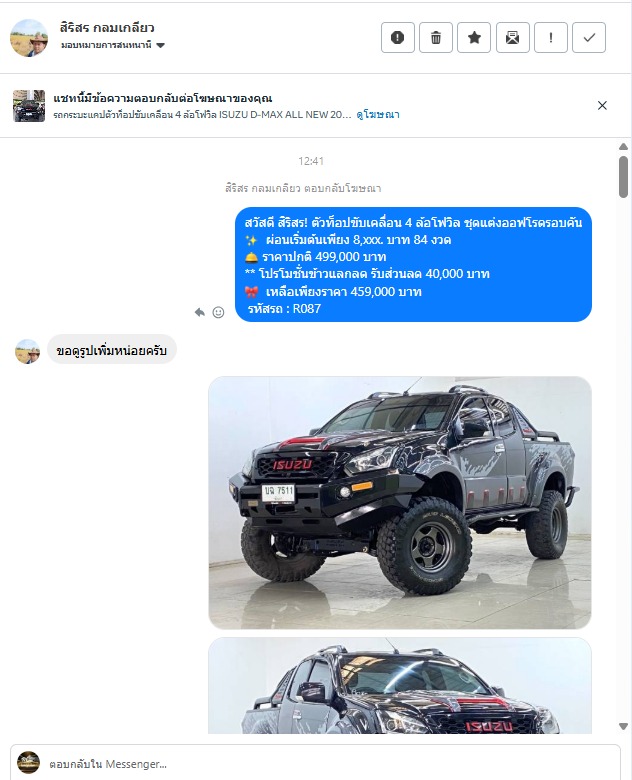Open ดูโฆษณา link to view ad
This screenshot has height=780, width=632.
(378, 114)
